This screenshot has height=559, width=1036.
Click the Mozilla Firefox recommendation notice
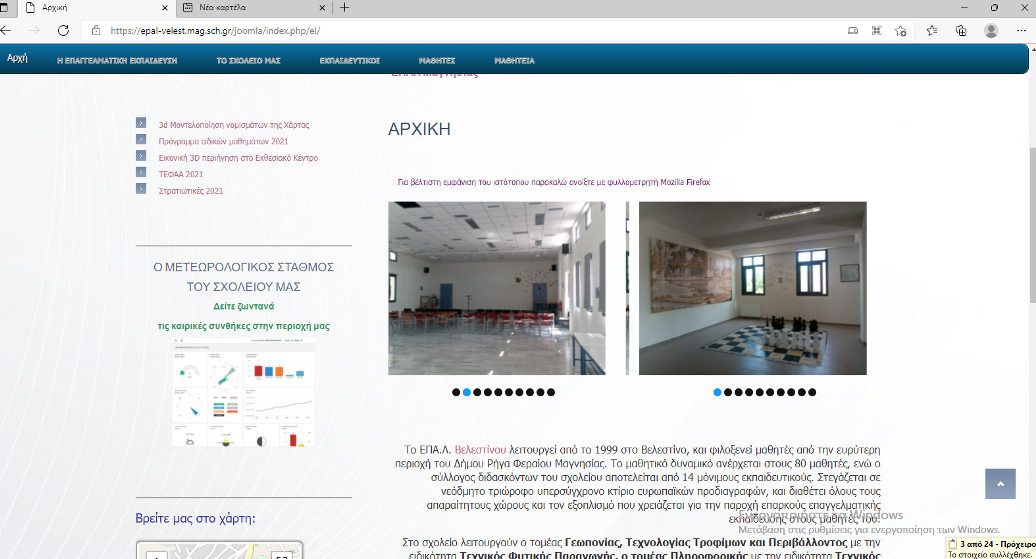(554, 182)
